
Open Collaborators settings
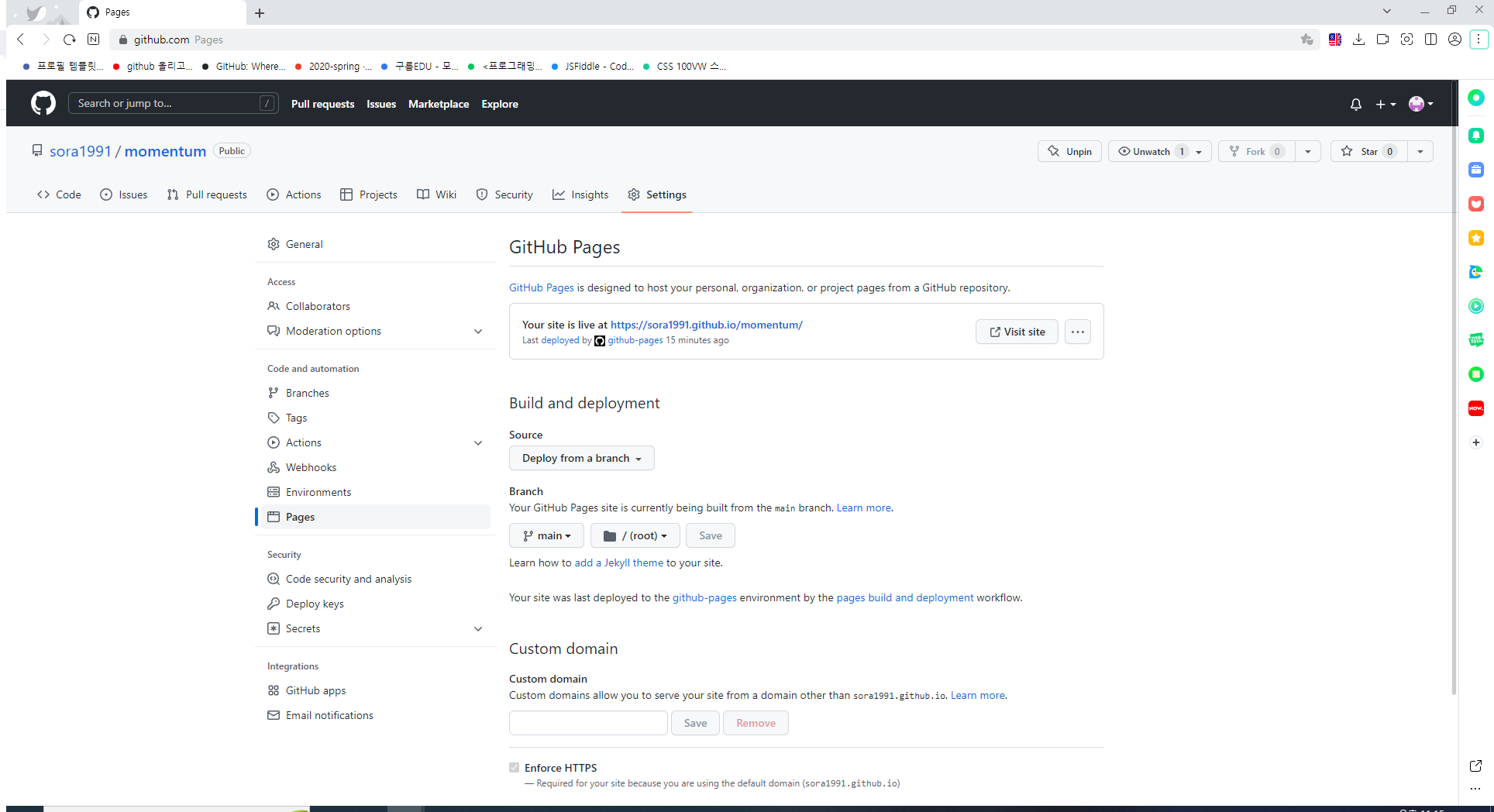click(376, 306)
